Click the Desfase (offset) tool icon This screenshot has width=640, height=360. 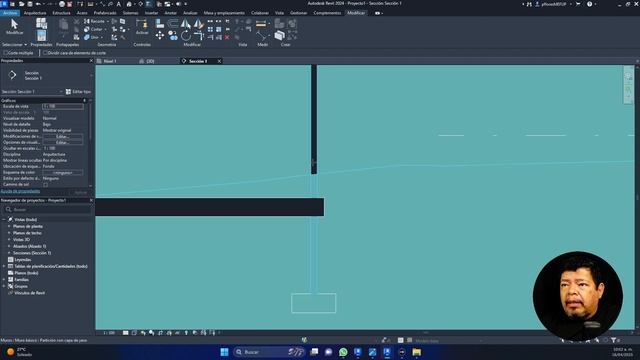(x=173, y=24)
